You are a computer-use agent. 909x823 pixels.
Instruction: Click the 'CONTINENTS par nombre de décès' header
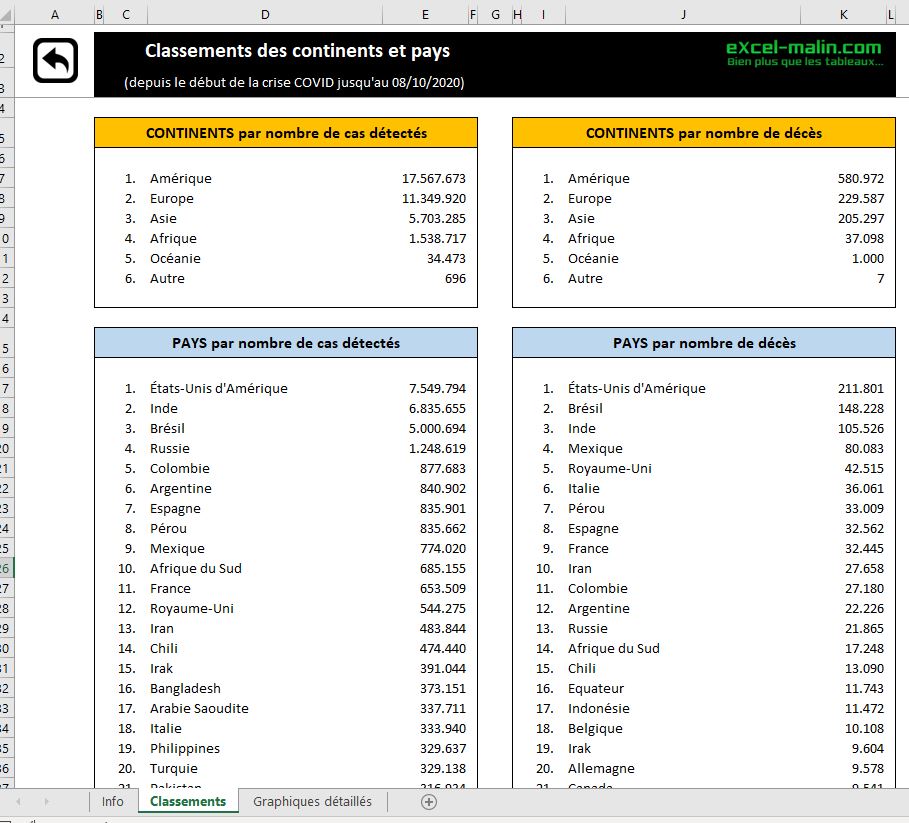pyautogui.click(x=703, y=133)
